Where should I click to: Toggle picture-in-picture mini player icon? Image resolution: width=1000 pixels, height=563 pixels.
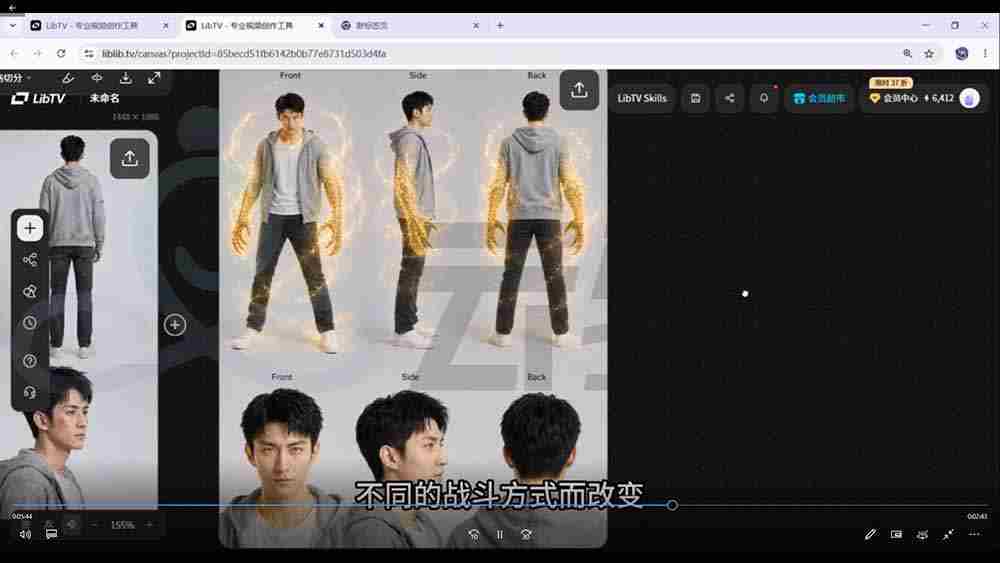click(896, 534)
